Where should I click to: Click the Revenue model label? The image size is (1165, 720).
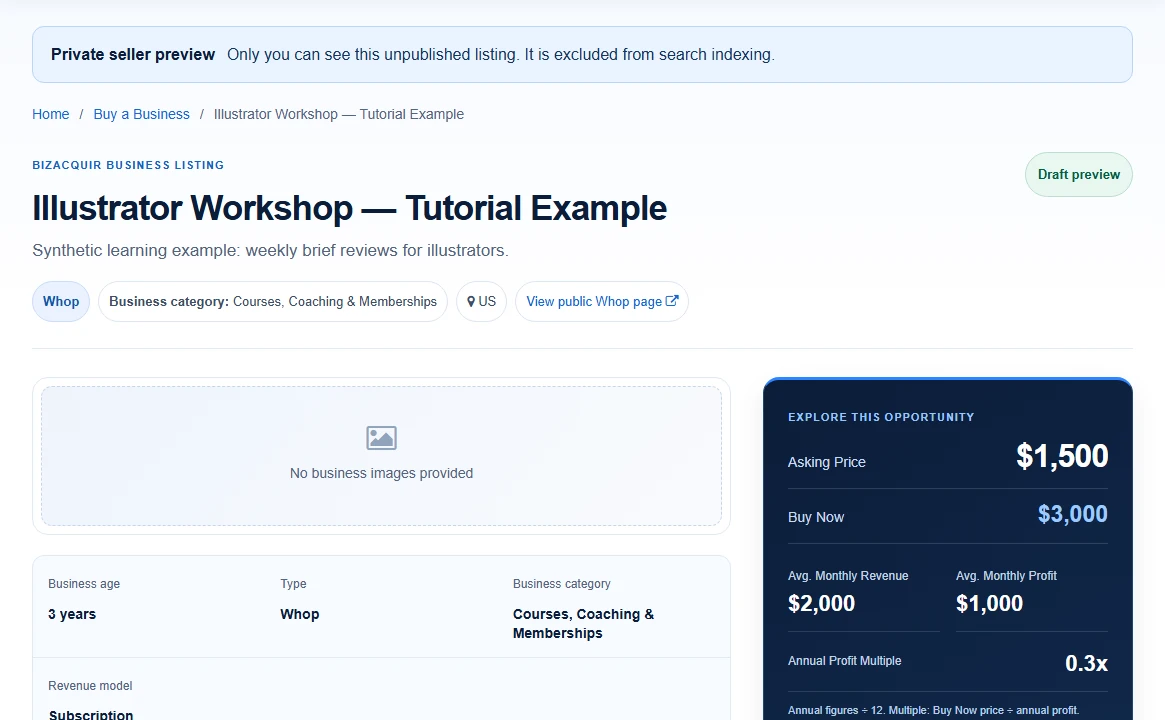click(x=91, y=686)
